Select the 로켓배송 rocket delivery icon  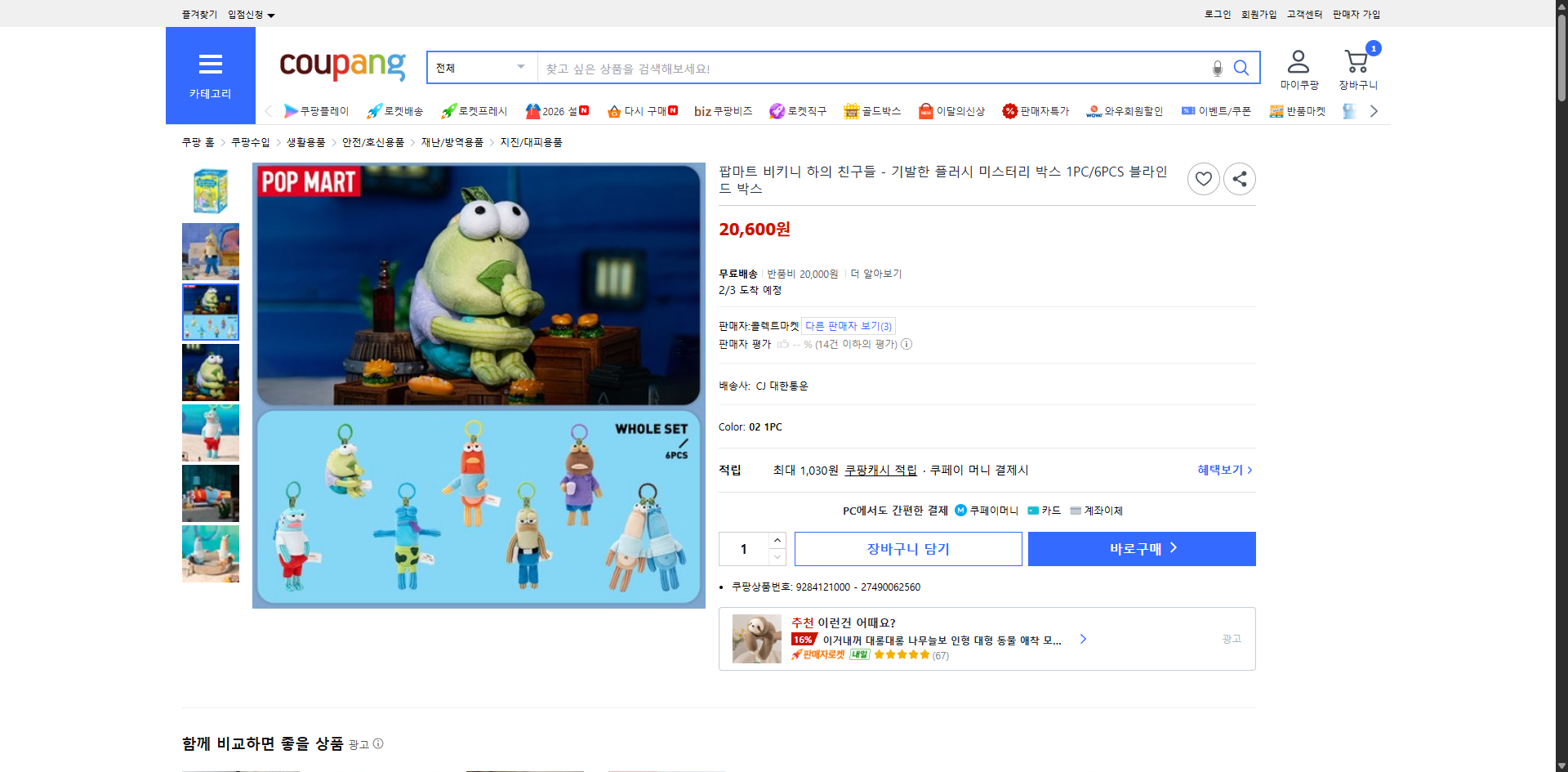[x=374, y=110]
